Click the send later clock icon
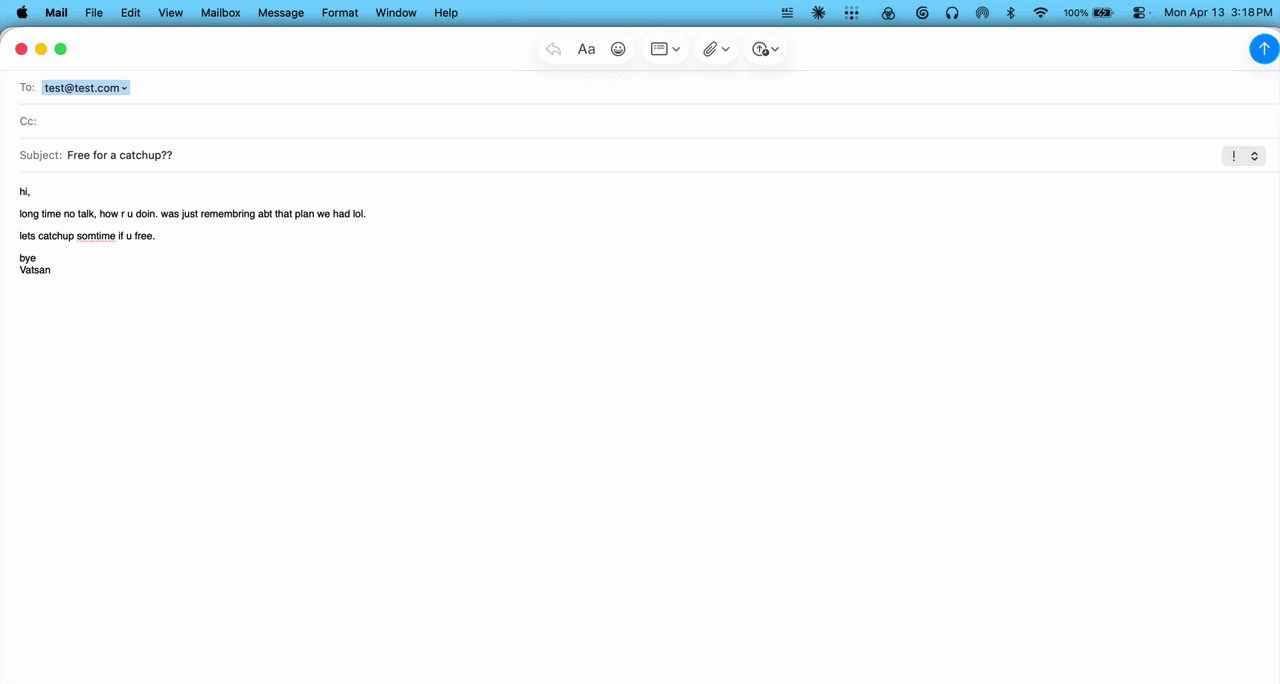1280x684 pixels. point(760,49)
